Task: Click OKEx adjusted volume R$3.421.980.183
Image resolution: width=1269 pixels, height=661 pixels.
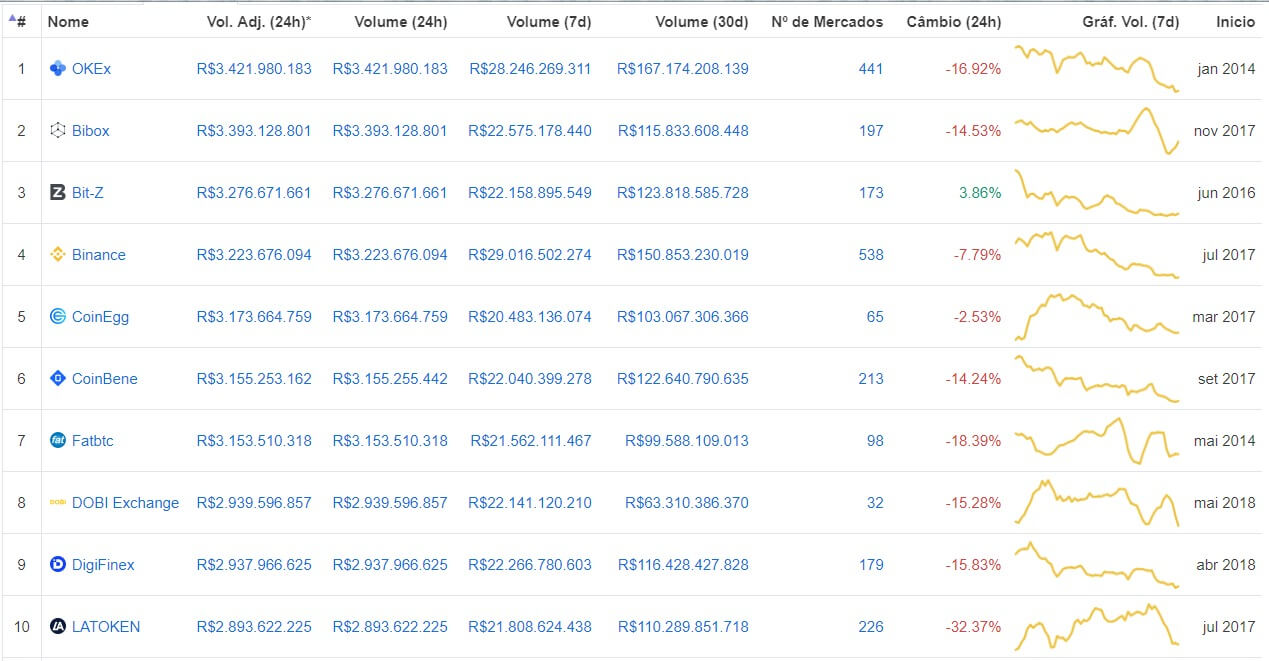Action: tap(254, 68)
